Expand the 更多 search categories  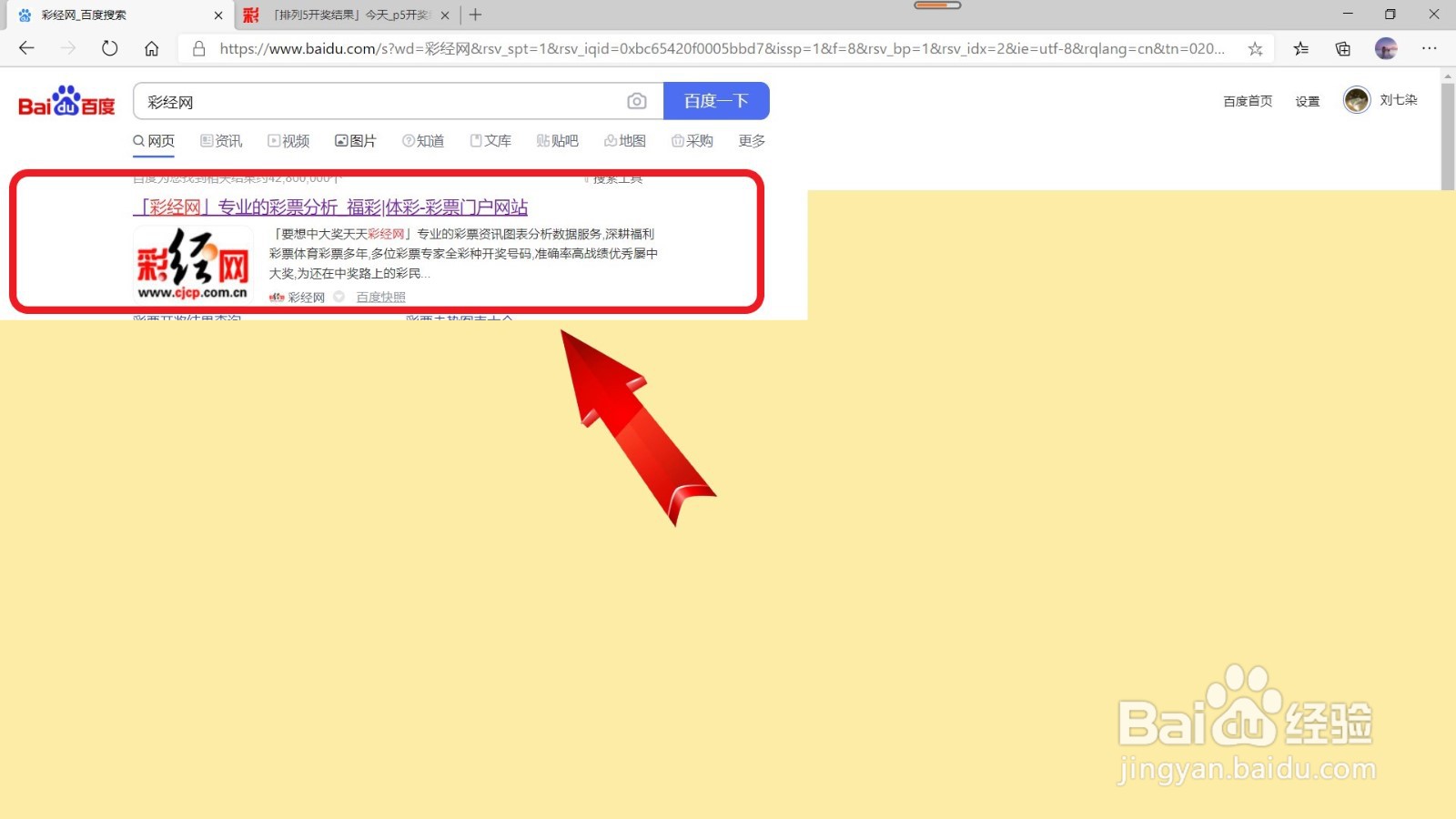[752, 141]
